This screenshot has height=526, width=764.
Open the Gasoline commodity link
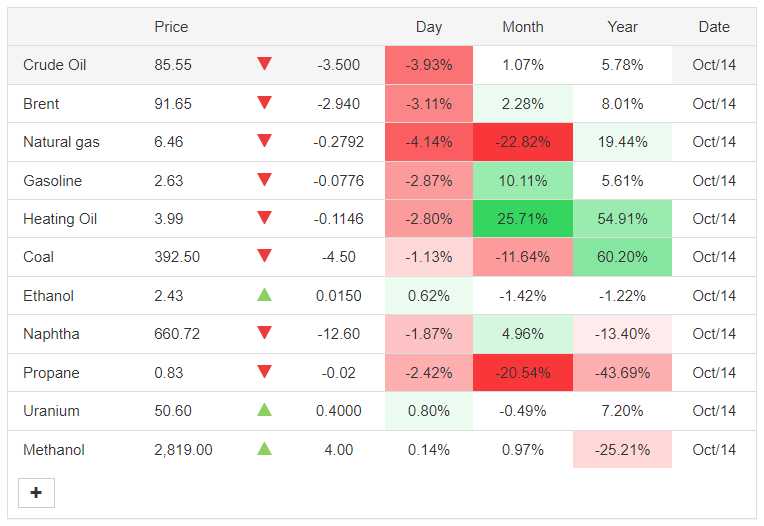[53, 181]
